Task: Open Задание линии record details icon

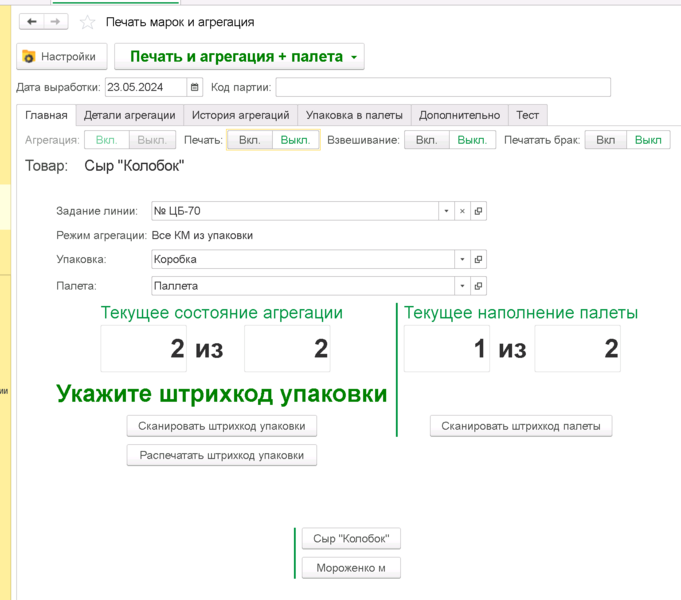Action: [479, 211]
